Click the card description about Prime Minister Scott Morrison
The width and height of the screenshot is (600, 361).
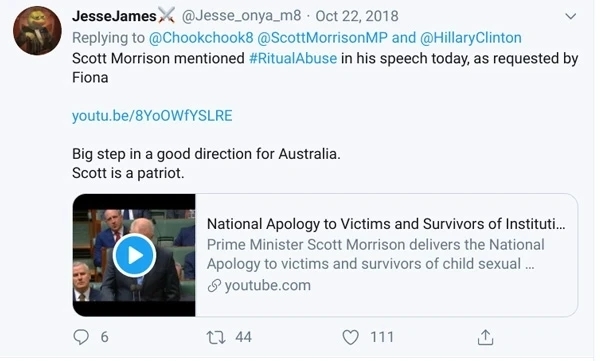[375, 254]
